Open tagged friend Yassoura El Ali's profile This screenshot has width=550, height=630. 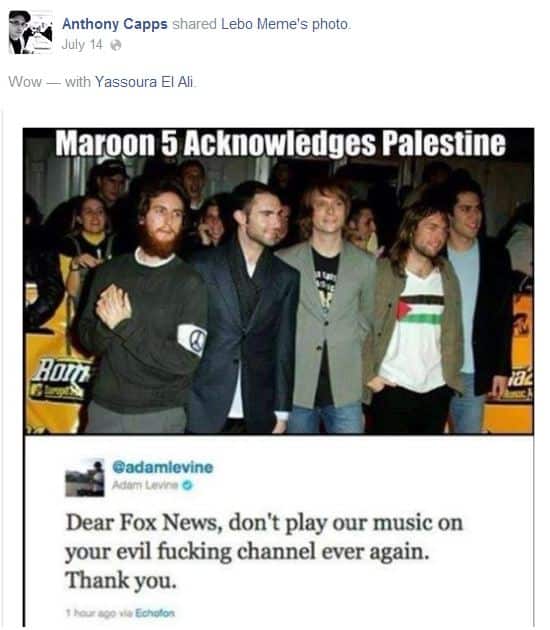click(144, 82)
